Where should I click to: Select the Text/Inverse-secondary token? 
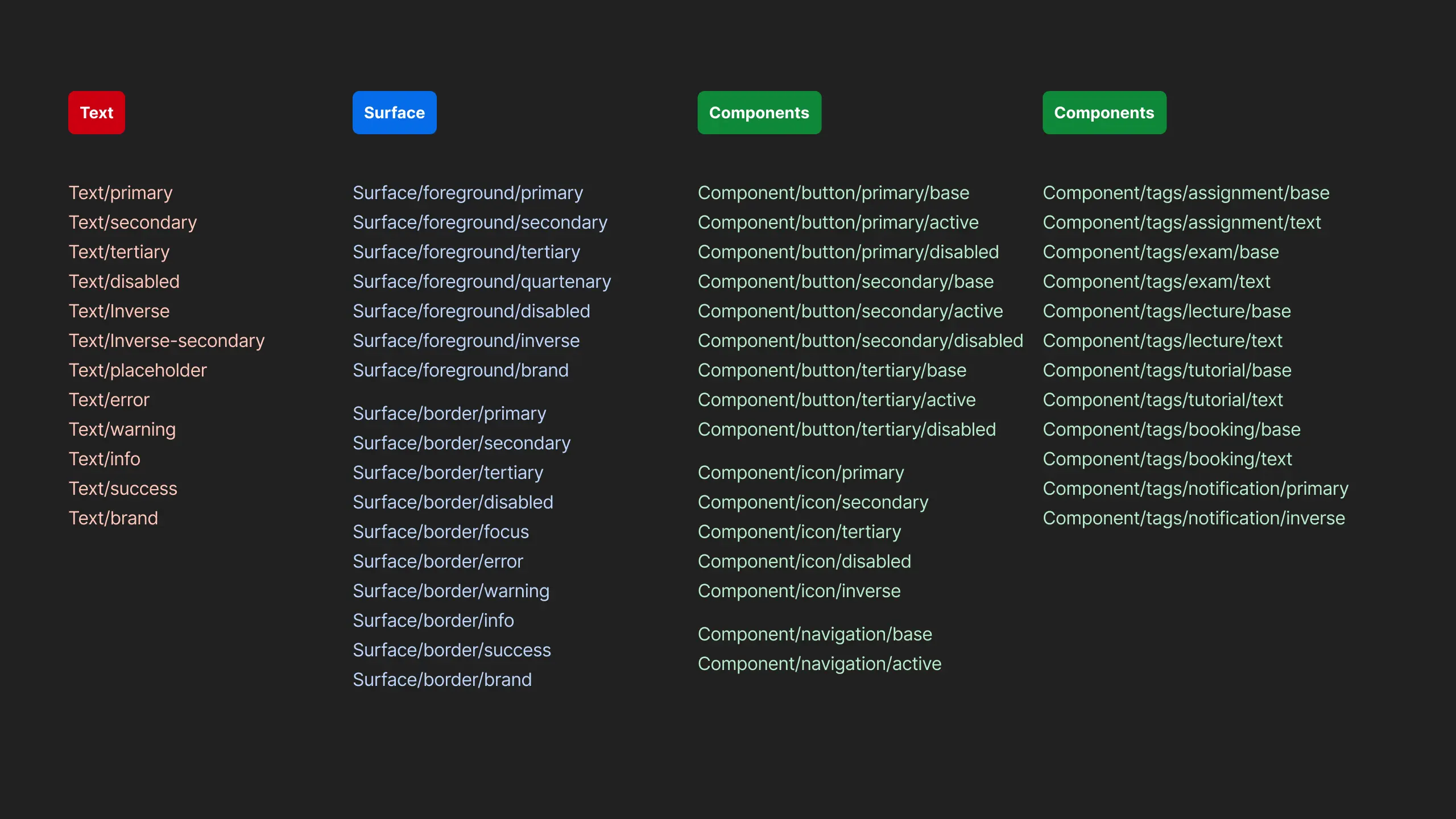(x=167, y=341)
